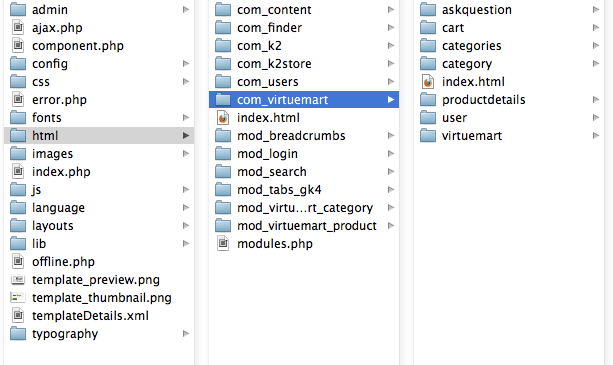Open the categories folder
This screenshot has width=613, height=365.
[x=509, y=46]
